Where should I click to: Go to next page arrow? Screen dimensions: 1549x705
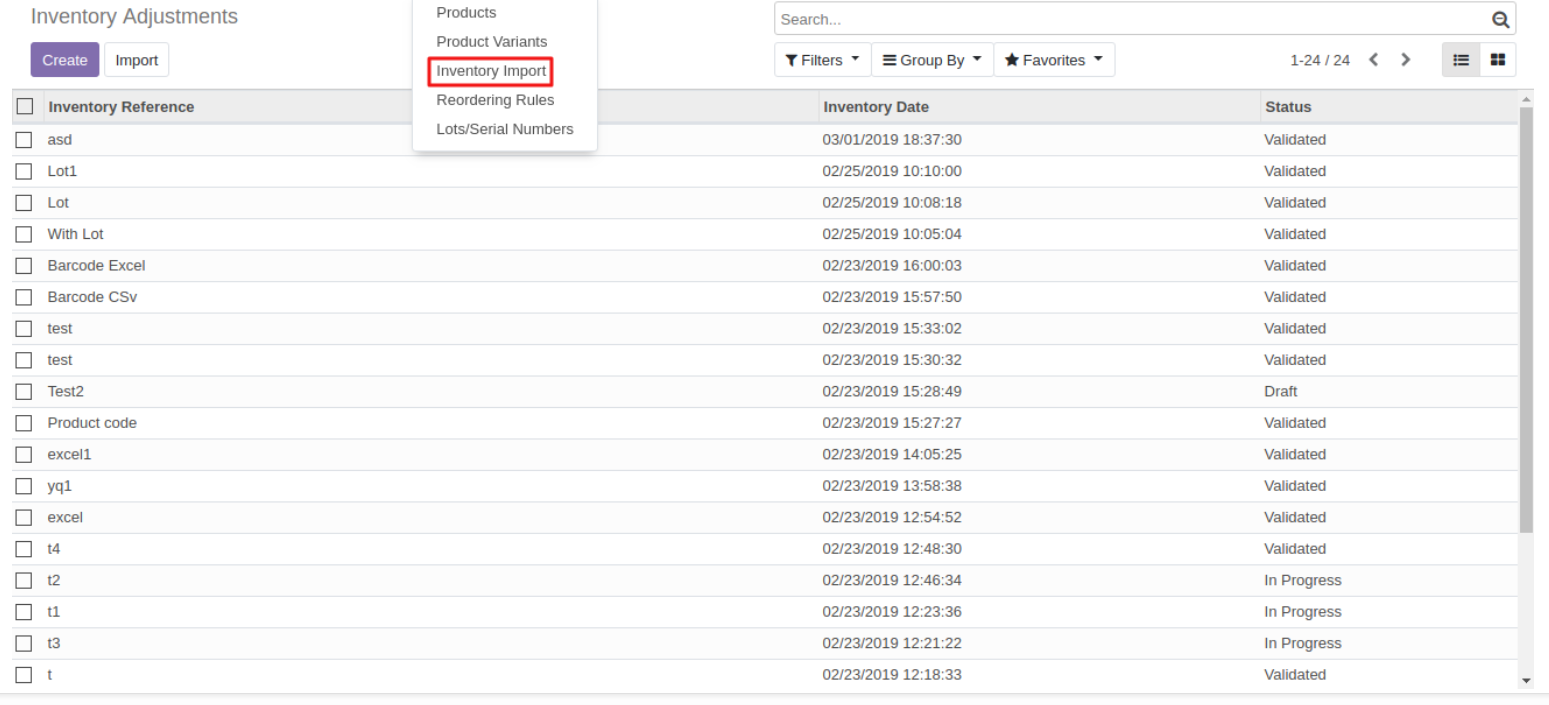click(x=1406, y=60)
